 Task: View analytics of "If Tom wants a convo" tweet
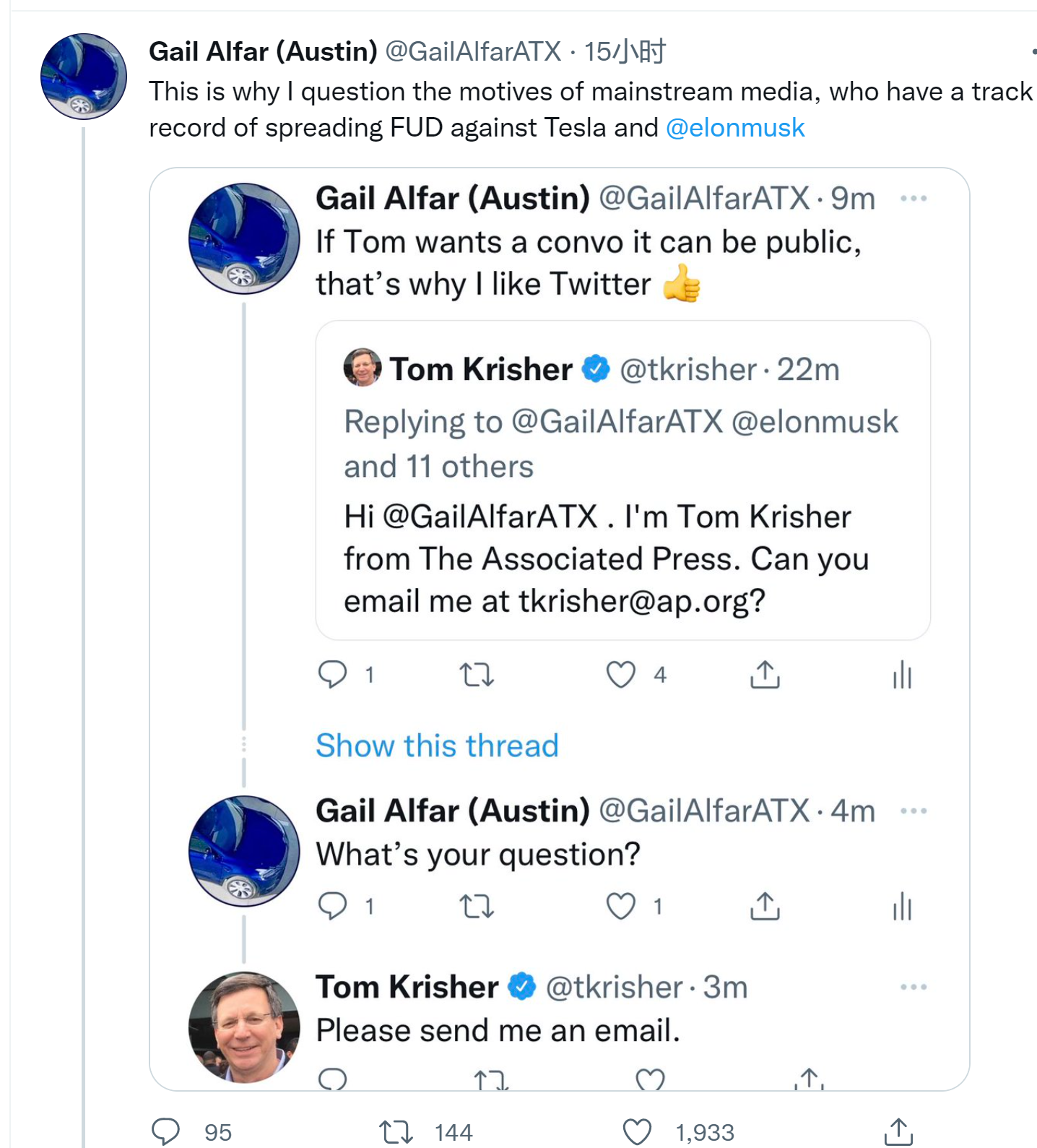coord(902,675)
